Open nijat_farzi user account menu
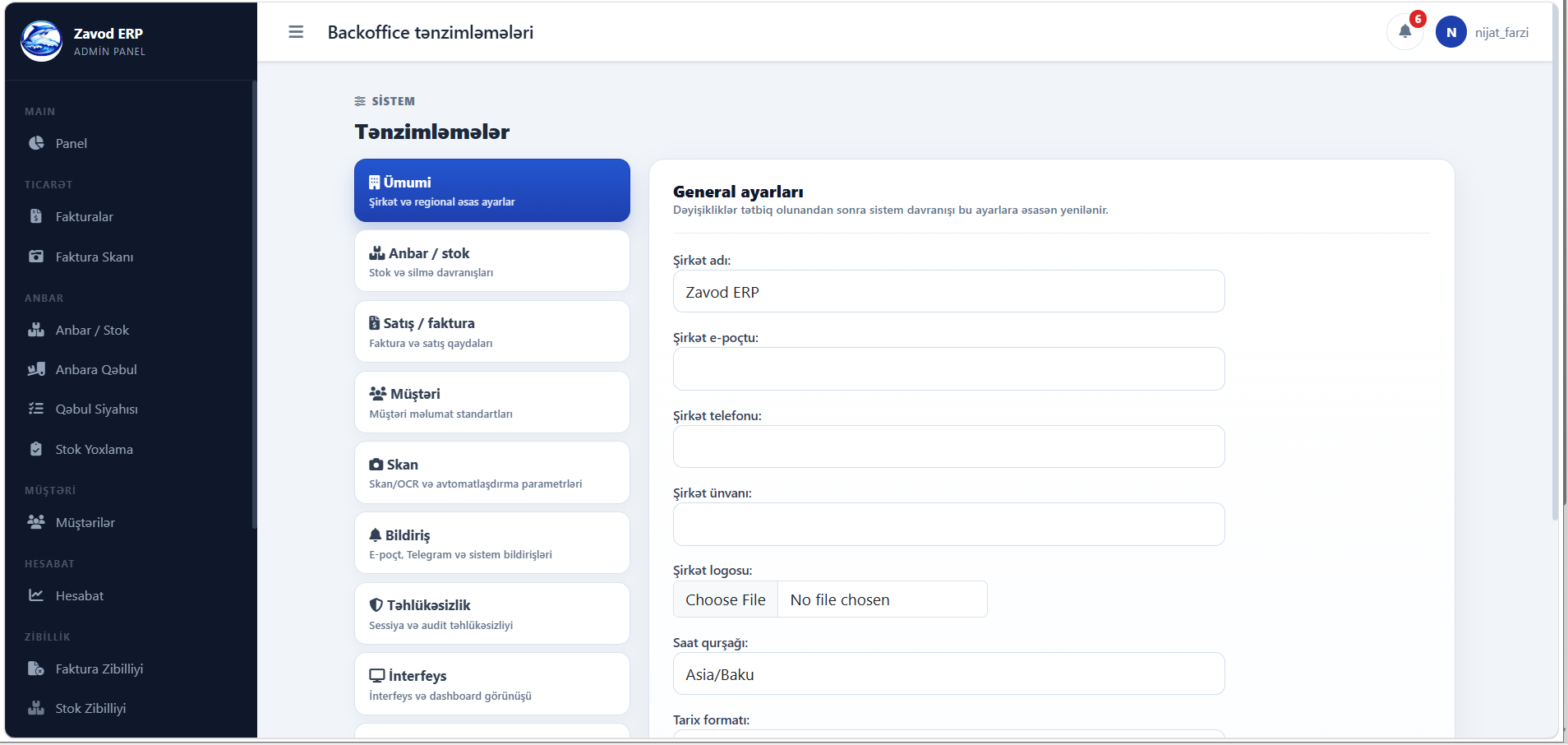The width and height of the screenshot is (1568, 745). coord(1501,33)
